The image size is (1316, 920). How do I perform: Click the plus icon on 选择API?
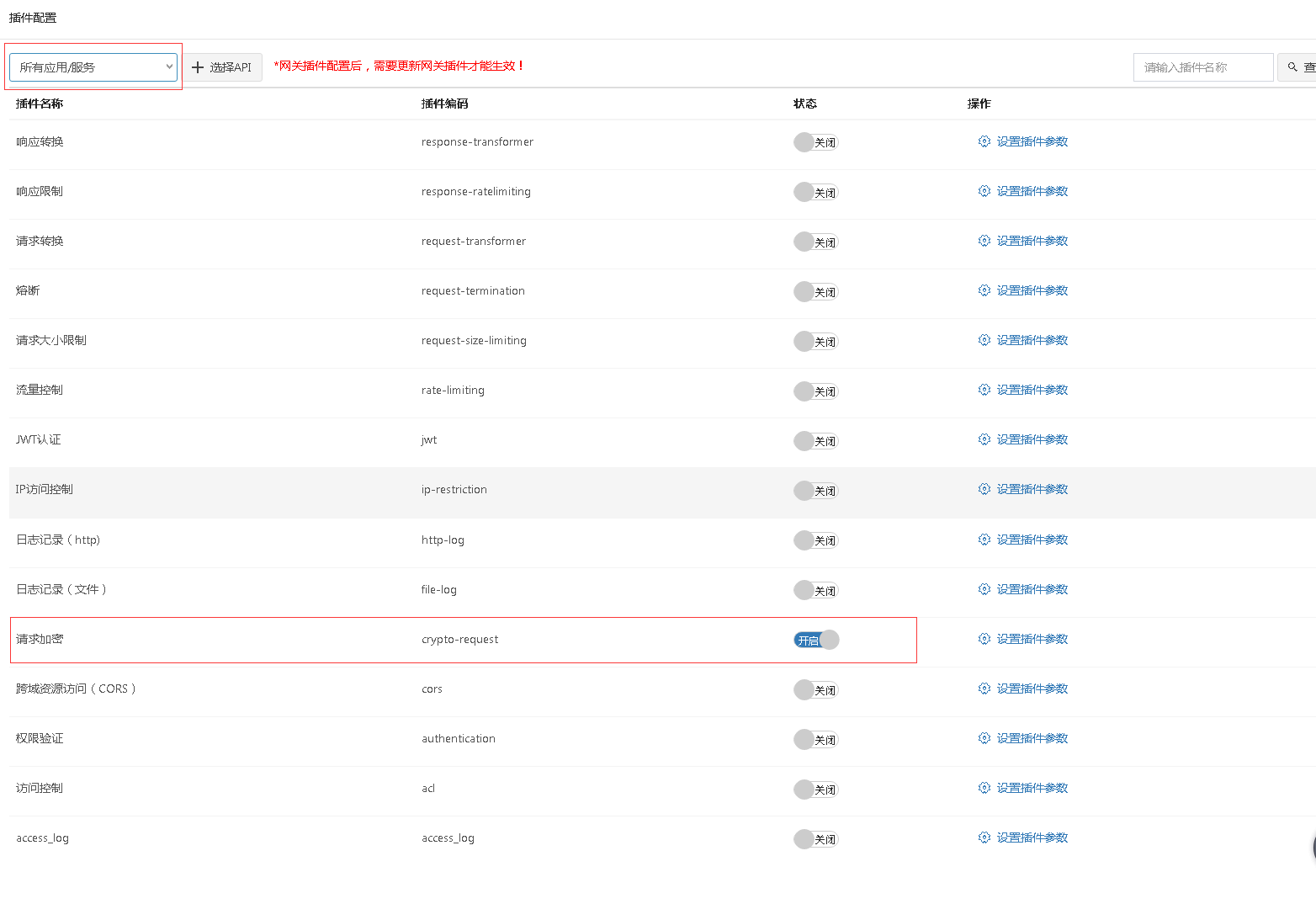click(x=199, y=67)
